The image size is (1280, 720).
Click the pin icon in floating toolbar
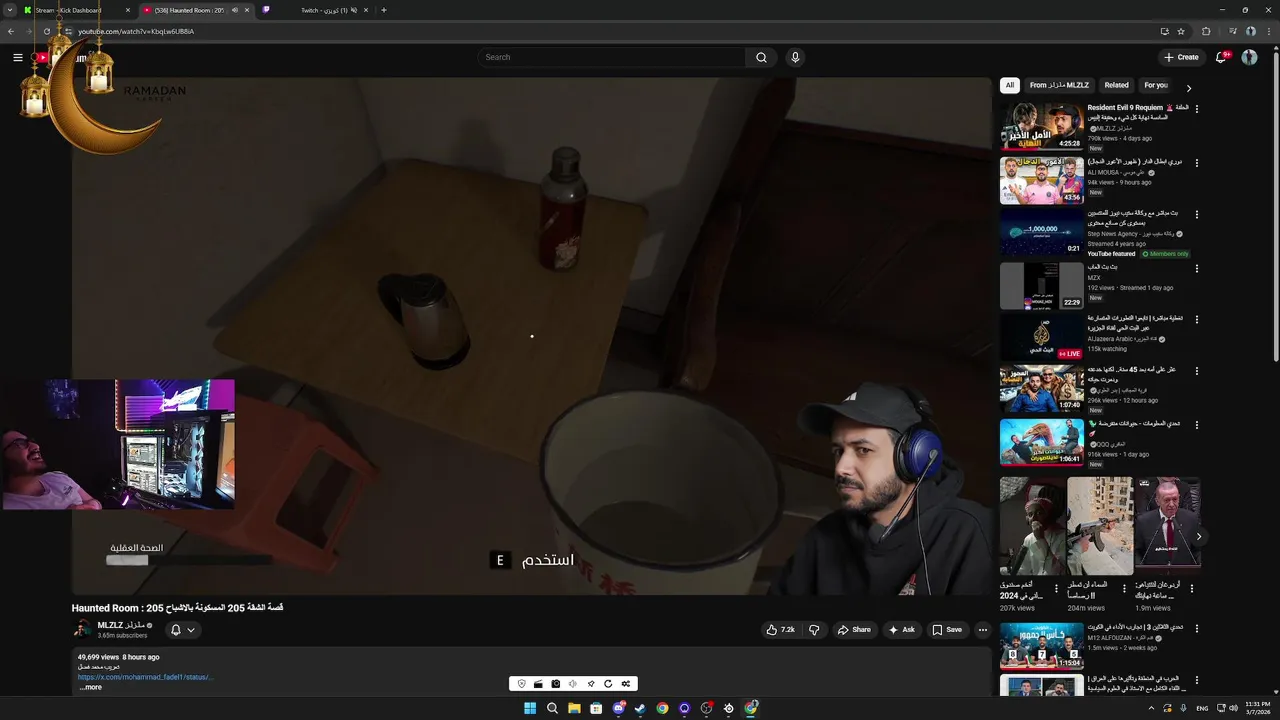click(590, 684)
